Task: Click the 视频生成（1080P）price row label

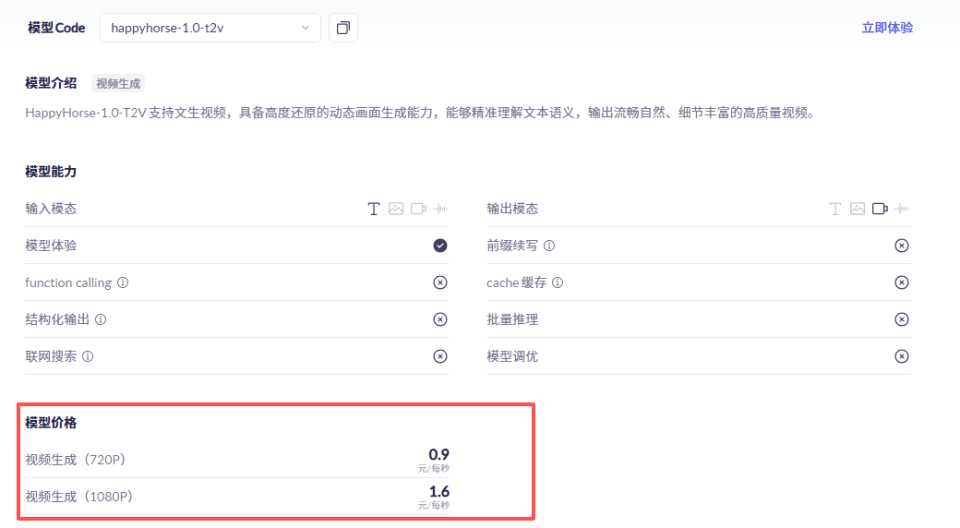Action: (79, 496)
